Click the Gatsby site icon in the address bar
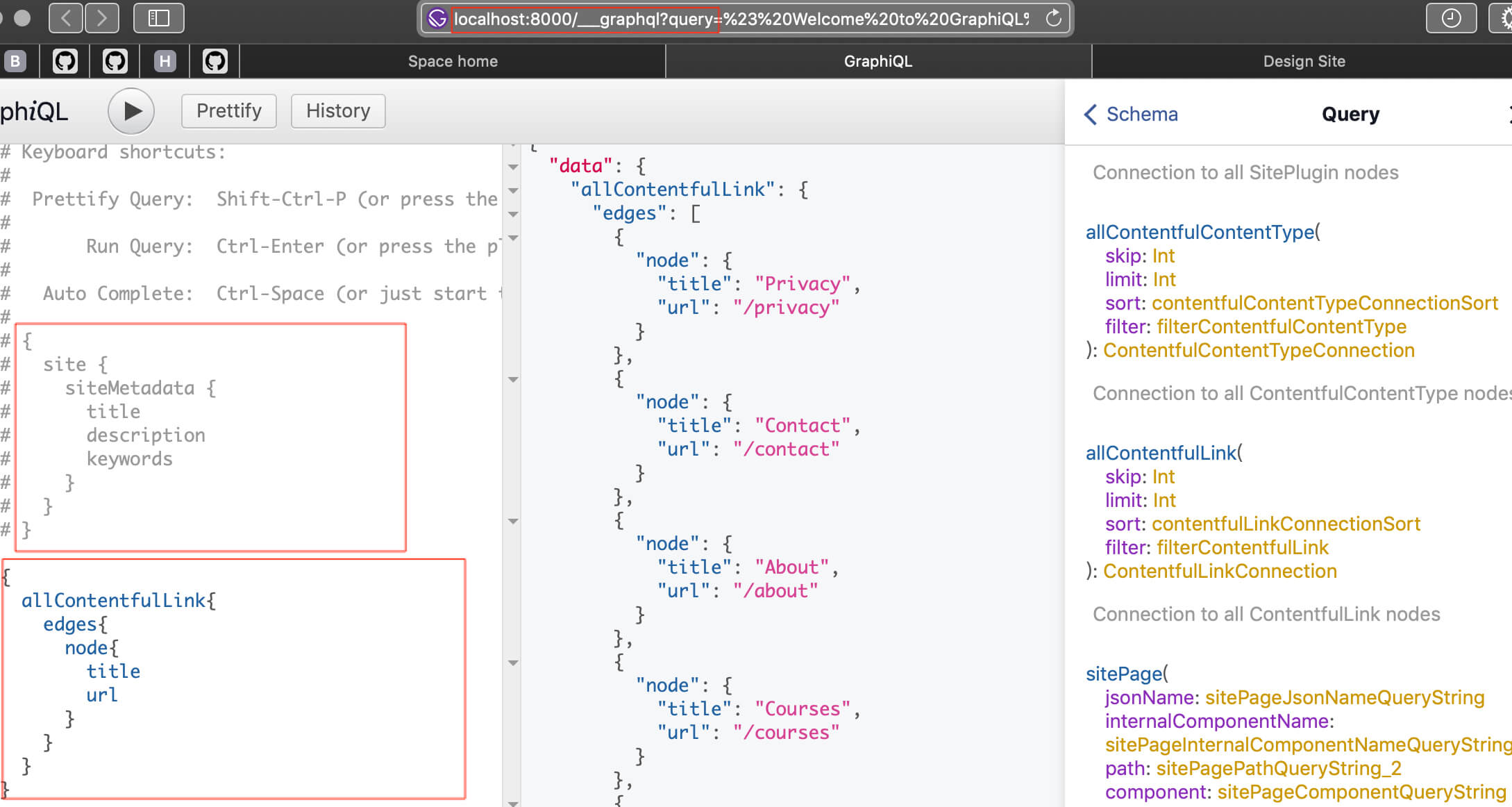 (437, 18)
